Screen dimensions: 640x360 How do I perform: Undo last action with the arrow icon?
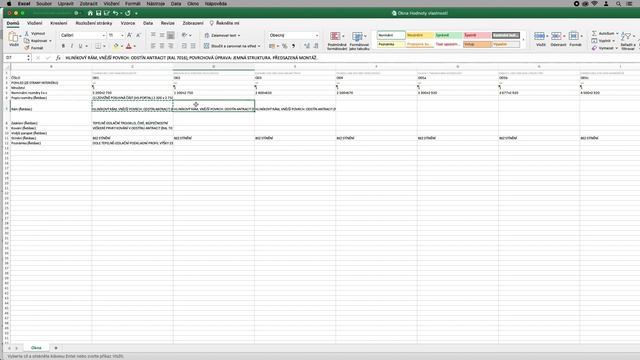116,13
